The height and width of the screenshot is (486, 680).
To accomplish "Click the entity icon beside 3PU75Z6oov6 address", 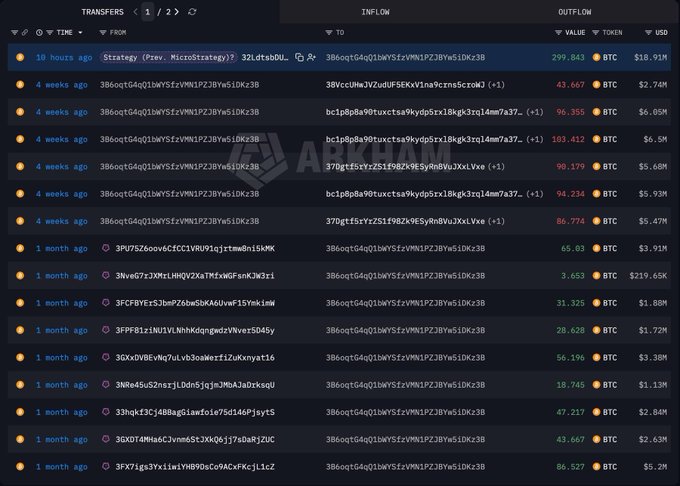I will click(105, 248).
